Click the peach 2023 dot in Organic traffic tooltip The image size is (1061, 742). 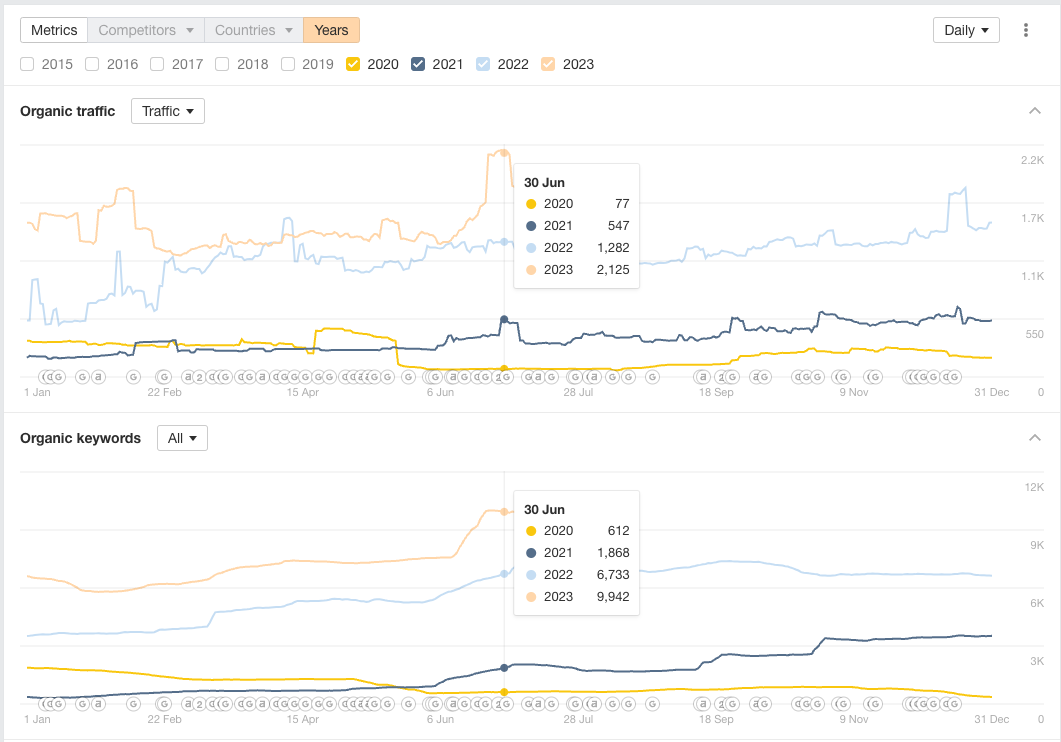coord(531,270)
